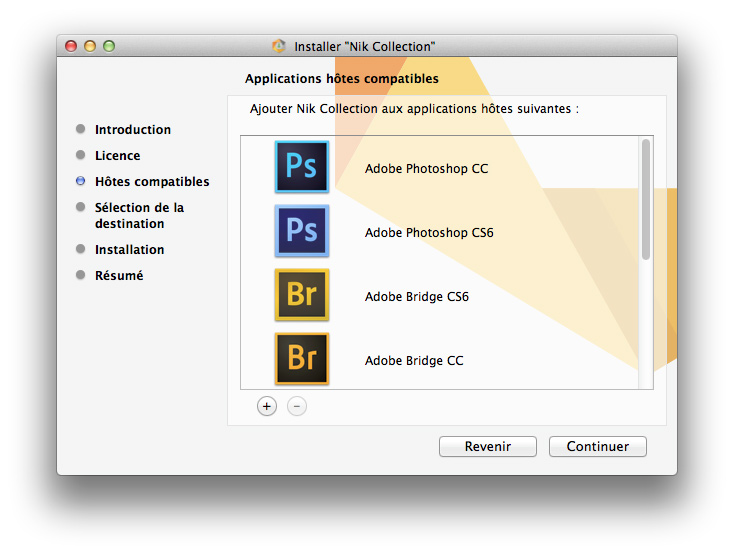
Task: Click Continuer to proceed
Action: pyautogui.click(x=598, y=446)
